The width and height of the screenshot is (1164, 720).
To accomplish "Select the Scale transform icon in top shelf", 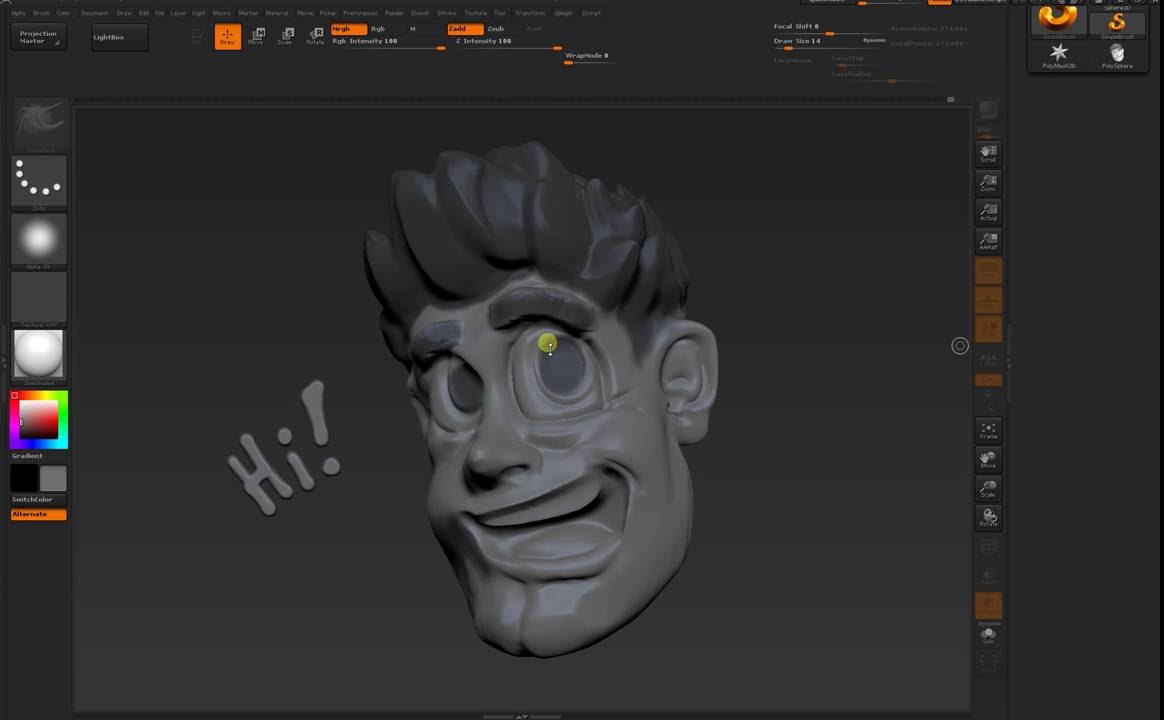I will (x=285, y=36).
